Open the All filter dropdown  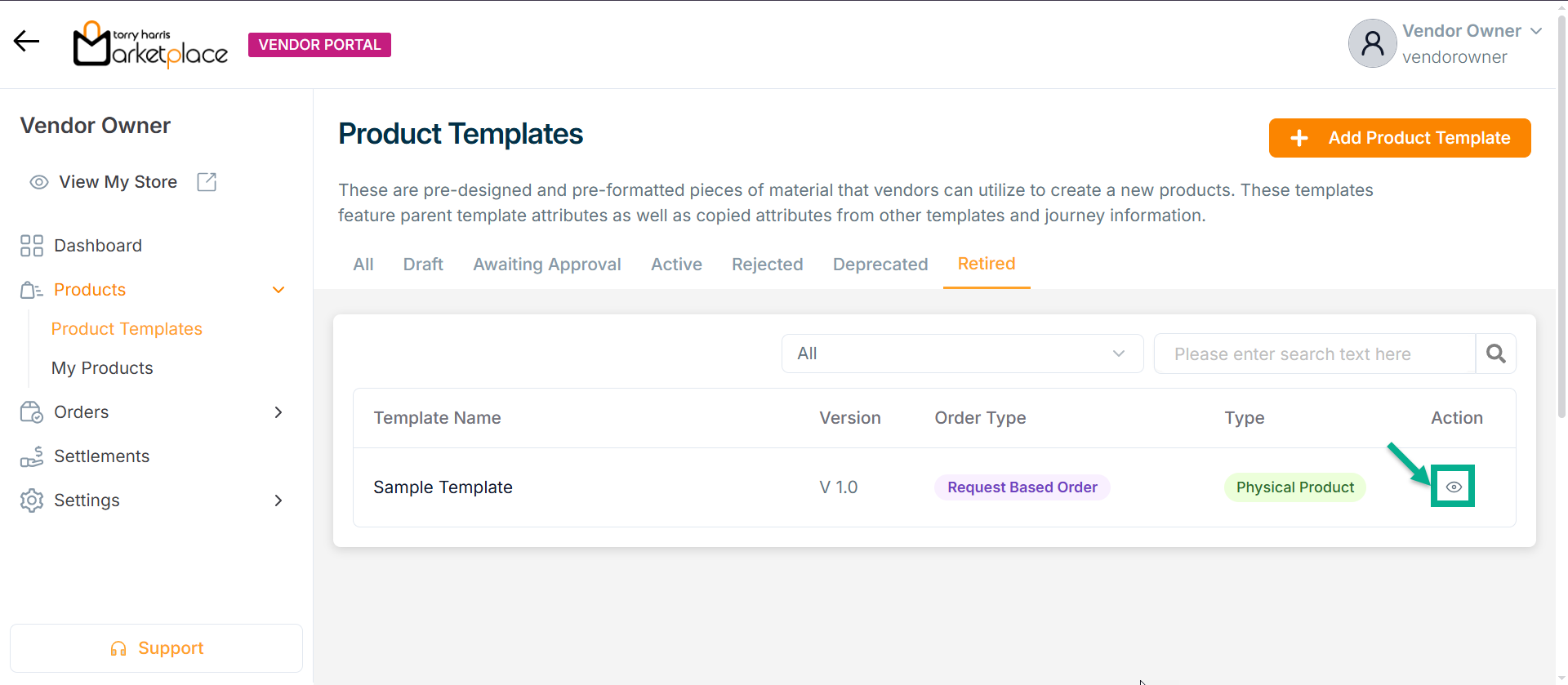point(961,354)
